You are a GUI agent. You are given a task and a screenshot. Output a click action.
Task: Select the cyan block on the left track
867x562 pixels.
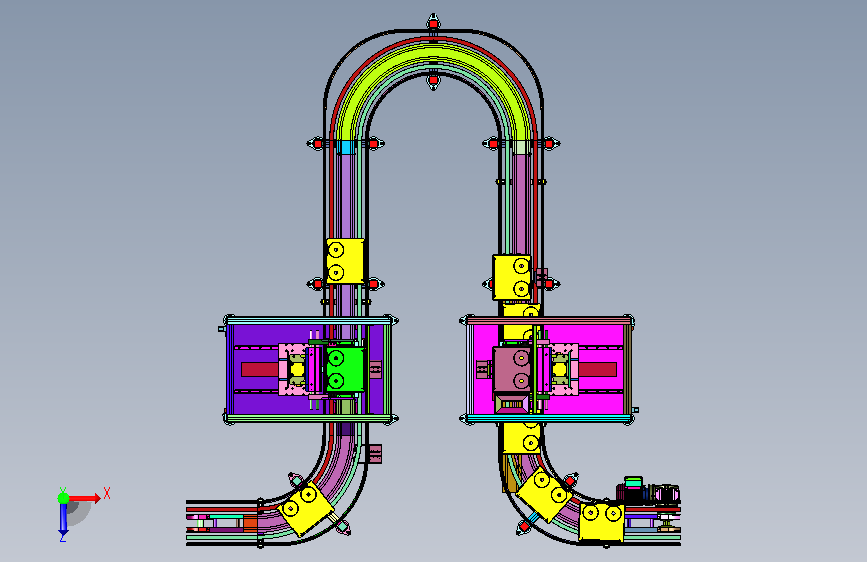point(345,147)
